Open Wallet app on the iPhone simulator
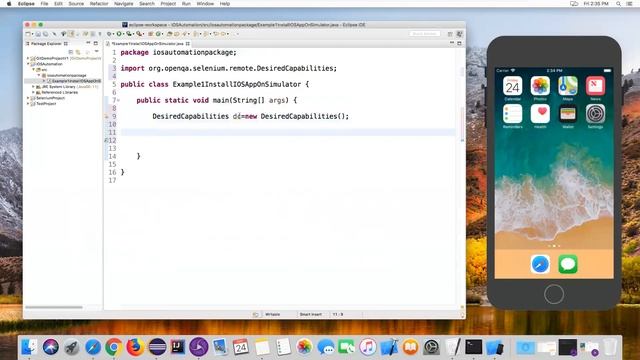This screenshot has width=640, height=360. point(568,114)
